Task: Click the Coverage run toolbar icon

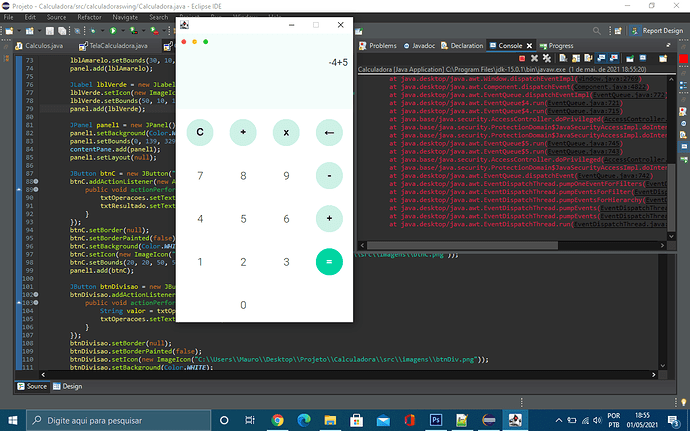Action: (x=133, y=31)
